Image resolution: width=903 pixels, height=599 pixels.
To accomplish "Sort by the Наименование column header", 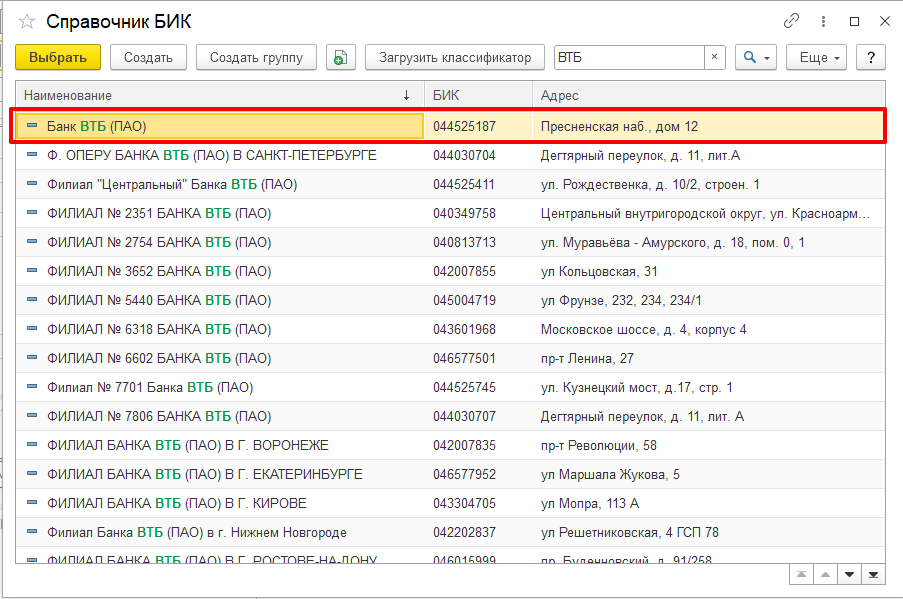I will 200,95.
